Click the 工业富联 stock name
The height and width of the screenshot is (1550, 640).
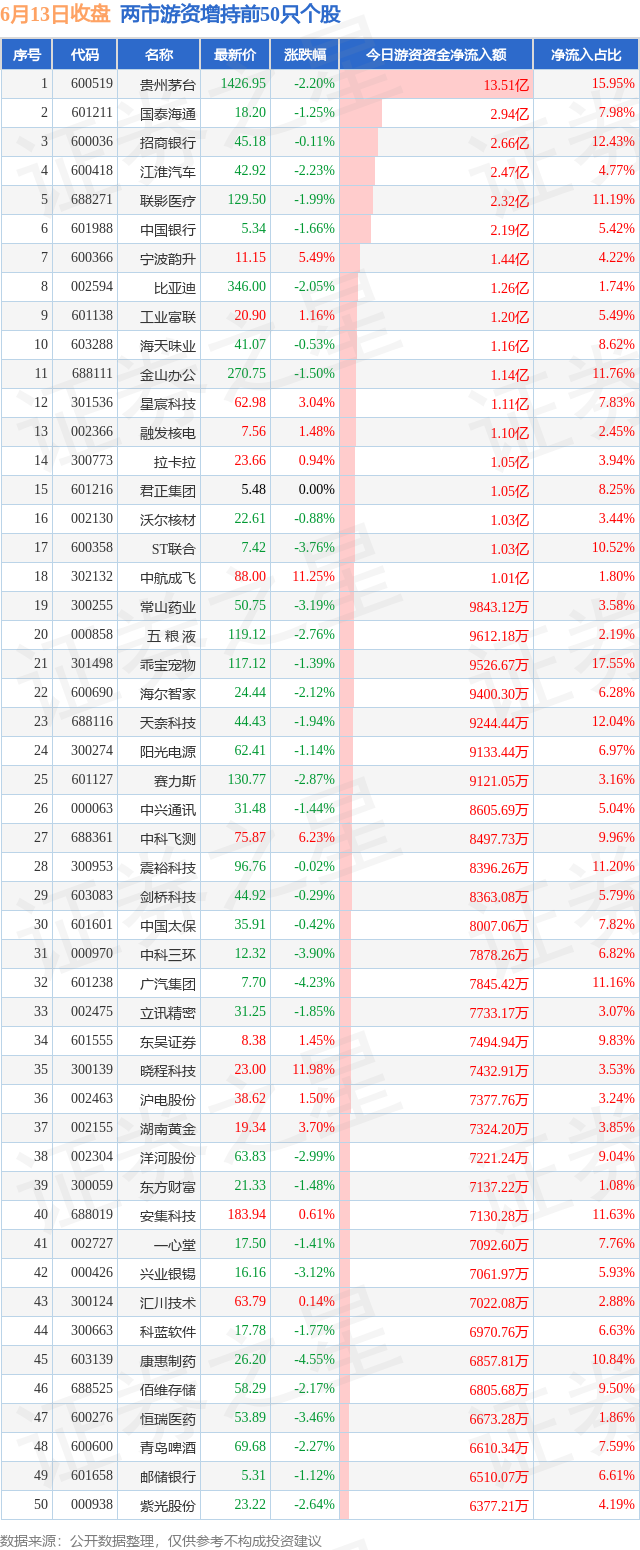[x=168, y=316]
